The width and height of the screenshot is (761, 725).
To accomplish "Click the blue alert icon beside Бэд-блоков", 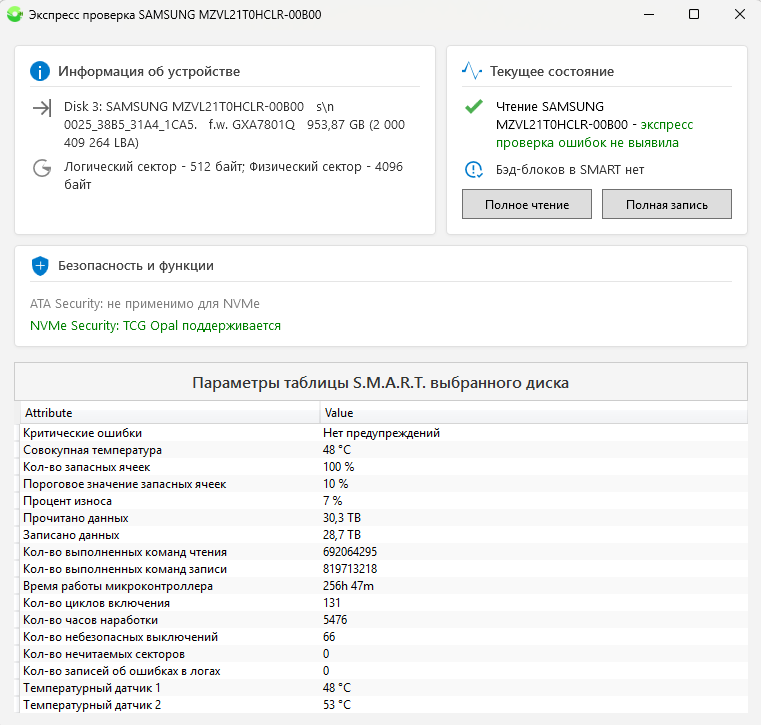I will (474, 169).
